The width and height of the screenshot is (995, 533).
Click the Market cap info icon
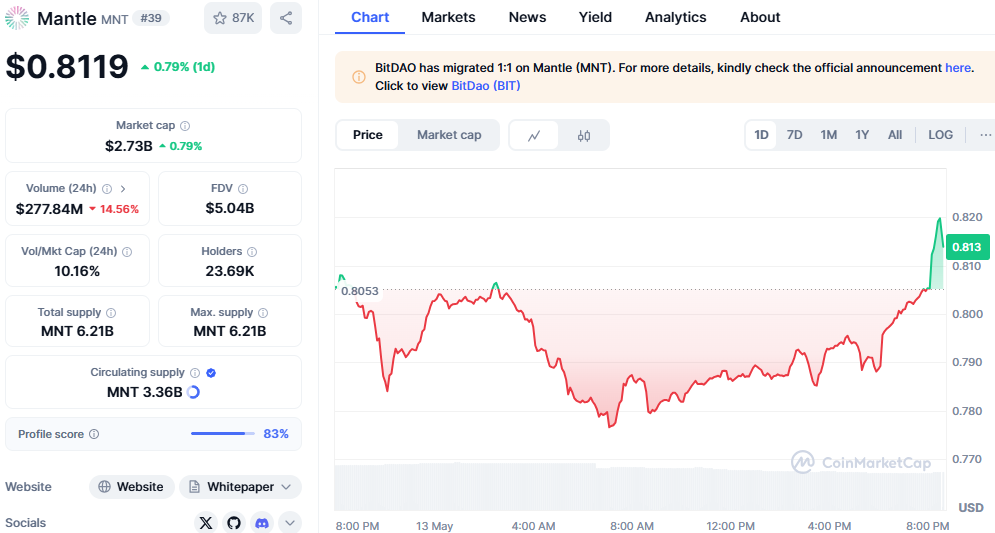[185, 126]
